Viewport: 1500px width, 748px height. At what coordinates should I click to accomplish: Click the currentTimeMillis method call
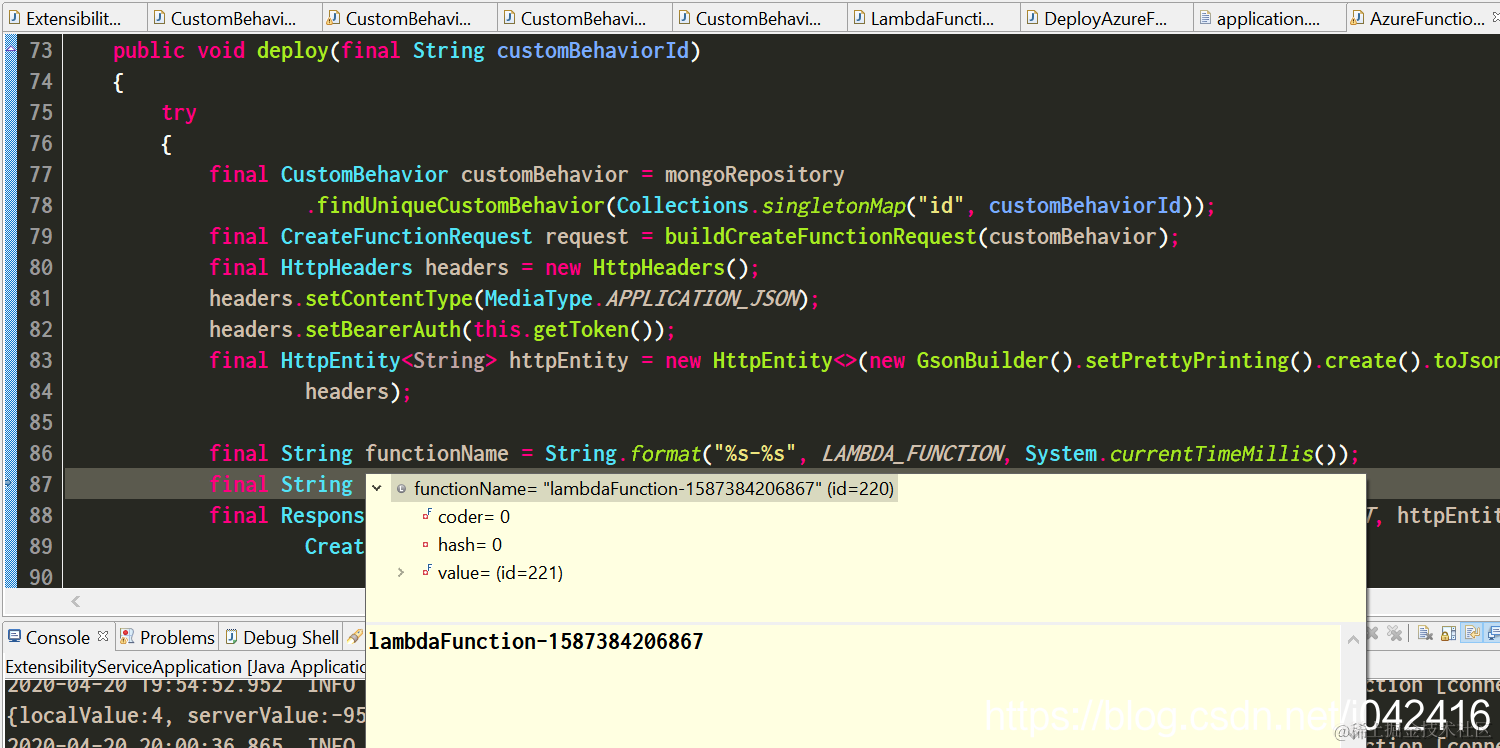[x=1211, y=453]
